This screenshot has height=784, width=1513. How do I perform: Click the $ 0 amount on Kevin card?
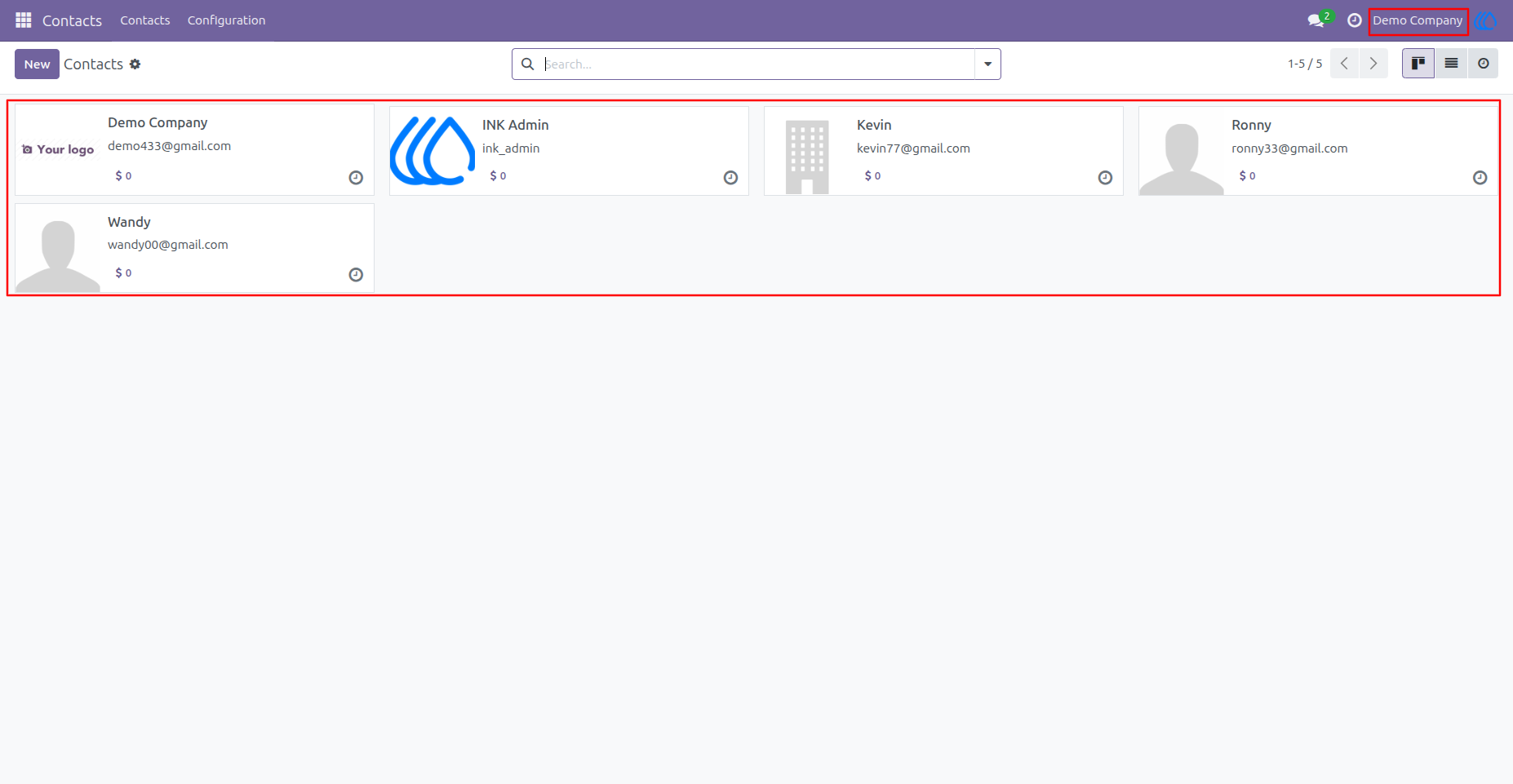coord(872,175)
